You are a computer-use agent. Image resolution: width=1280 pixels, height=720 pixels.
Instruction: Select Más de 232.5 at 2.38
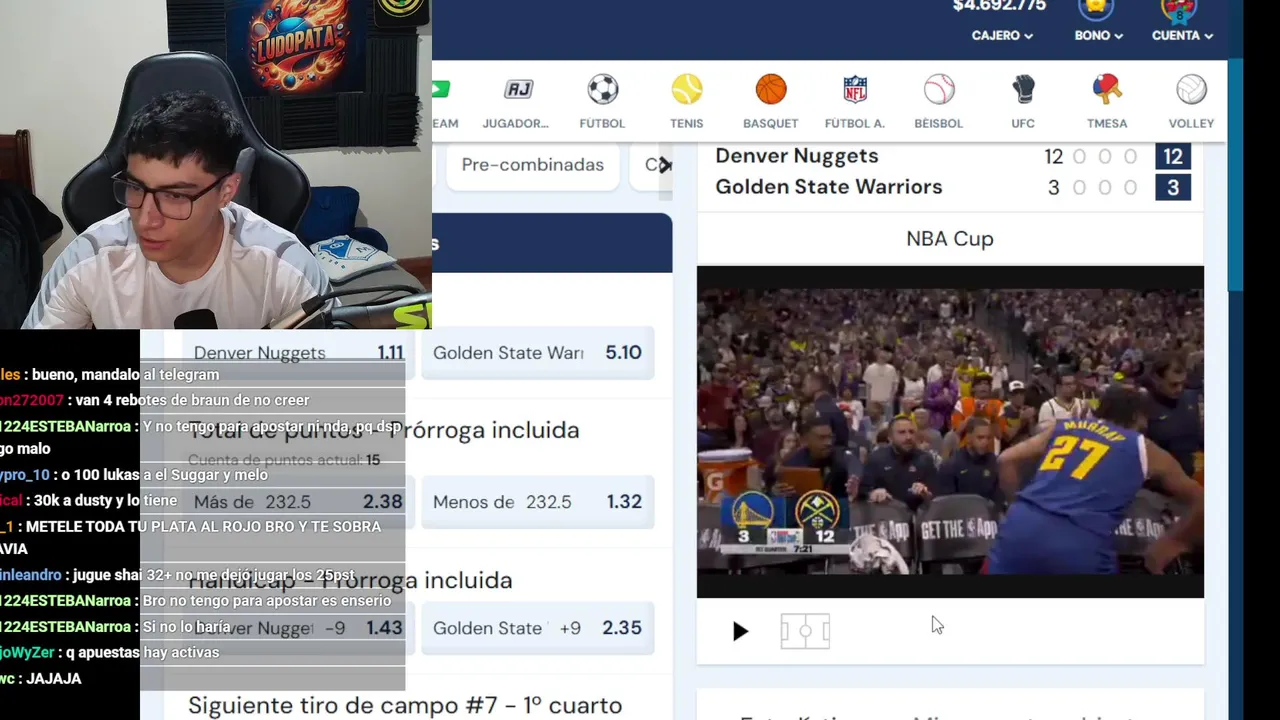pyautogui.click(x=297, y=502)
